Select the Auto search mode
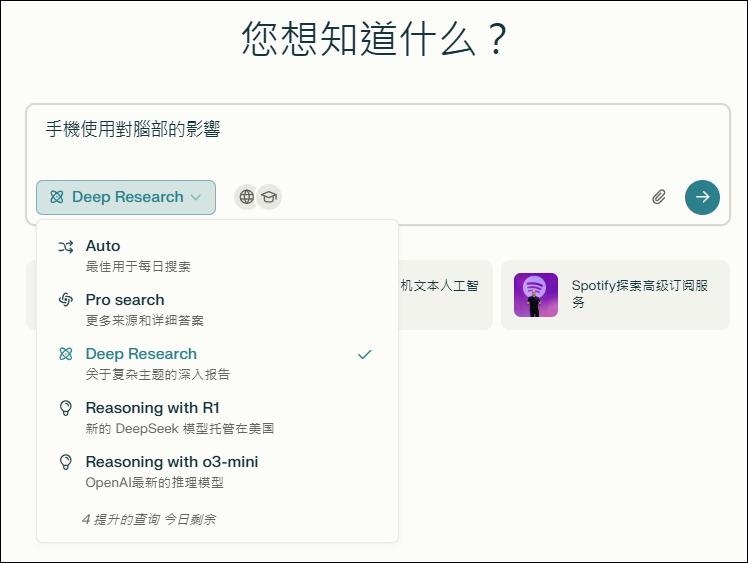748x563 pixels. tap(217, 255)
